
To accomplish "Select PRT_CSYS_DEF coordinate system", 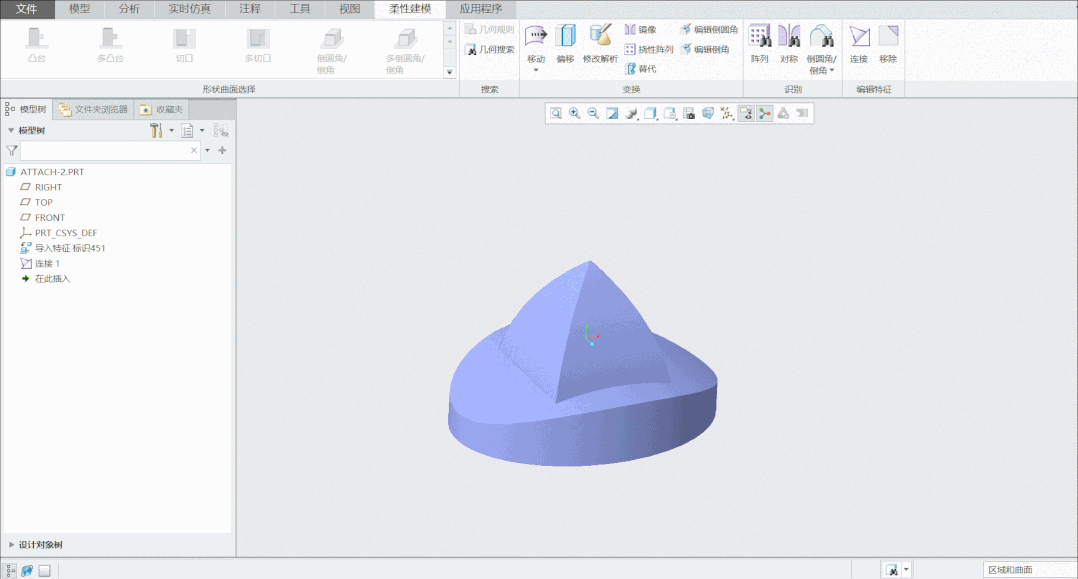I will [x=66, y=233].
